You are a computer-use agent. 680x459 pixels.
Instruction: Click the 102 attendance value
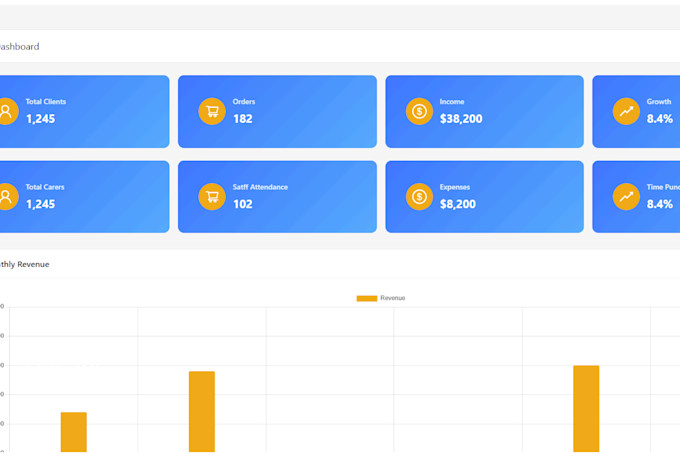[243, 204]
